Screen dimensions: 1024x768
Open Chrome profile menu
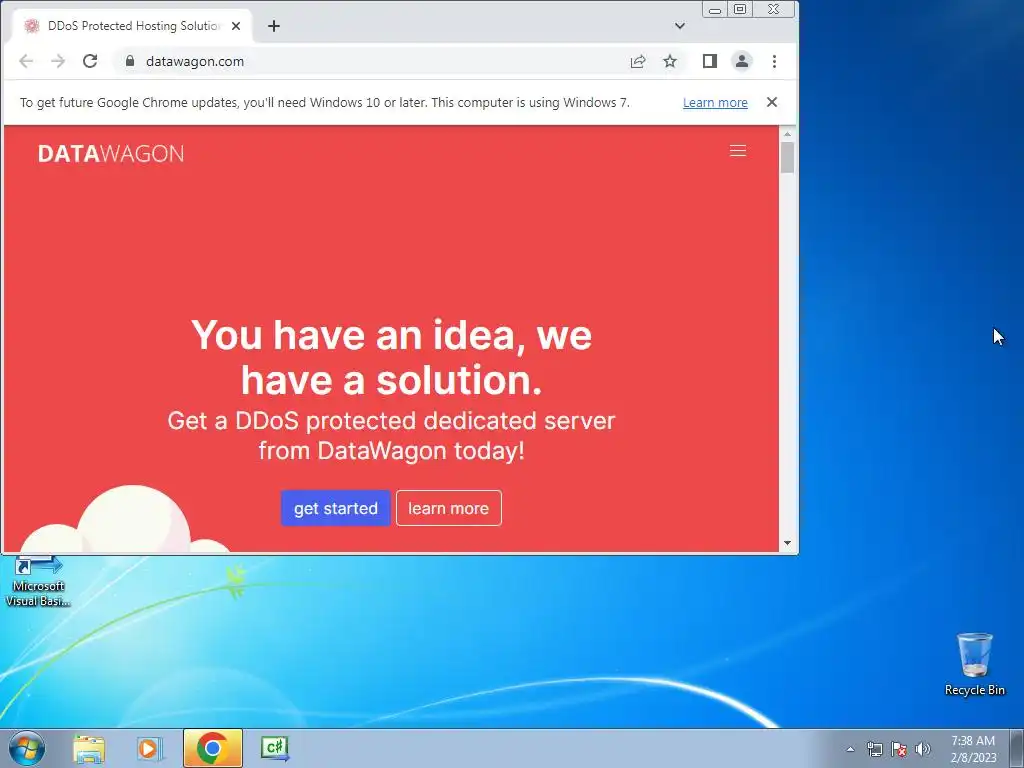coord(742,61)
